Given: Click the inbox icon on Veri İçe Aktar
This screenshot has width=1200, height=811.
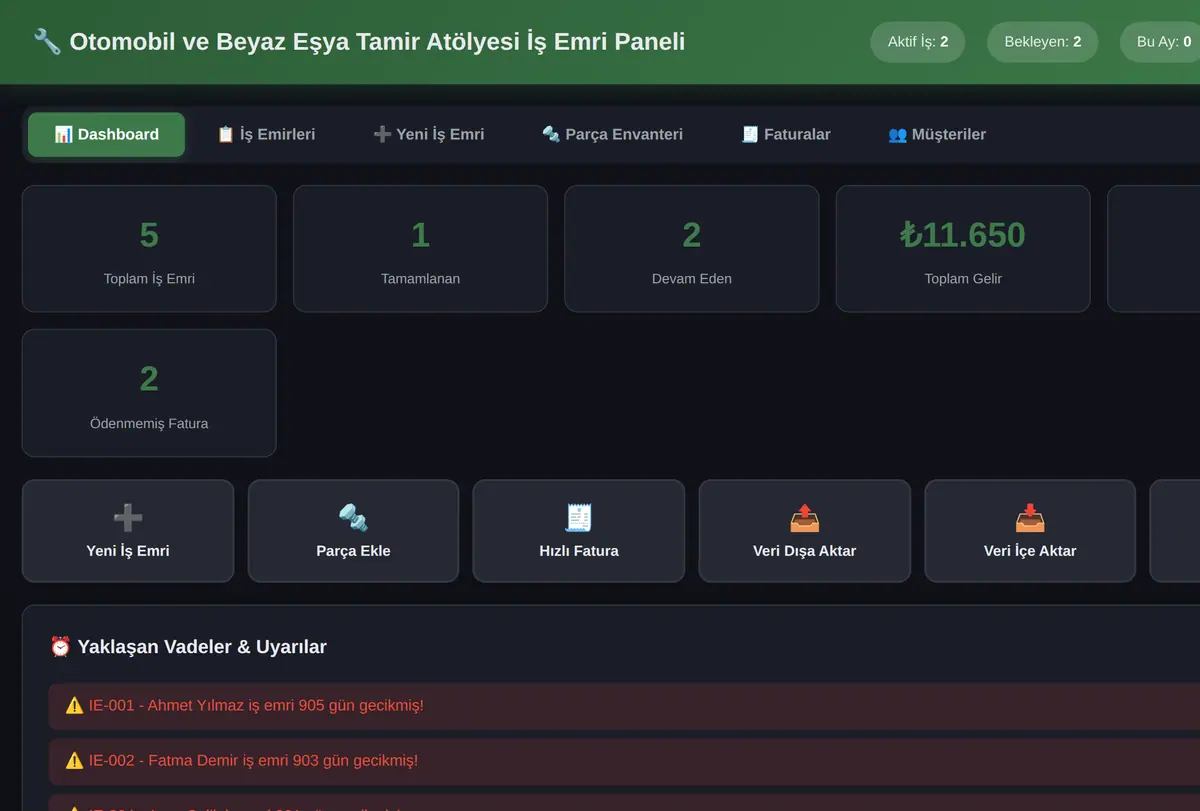Looking at the screenshot, I should [1030, 517].
